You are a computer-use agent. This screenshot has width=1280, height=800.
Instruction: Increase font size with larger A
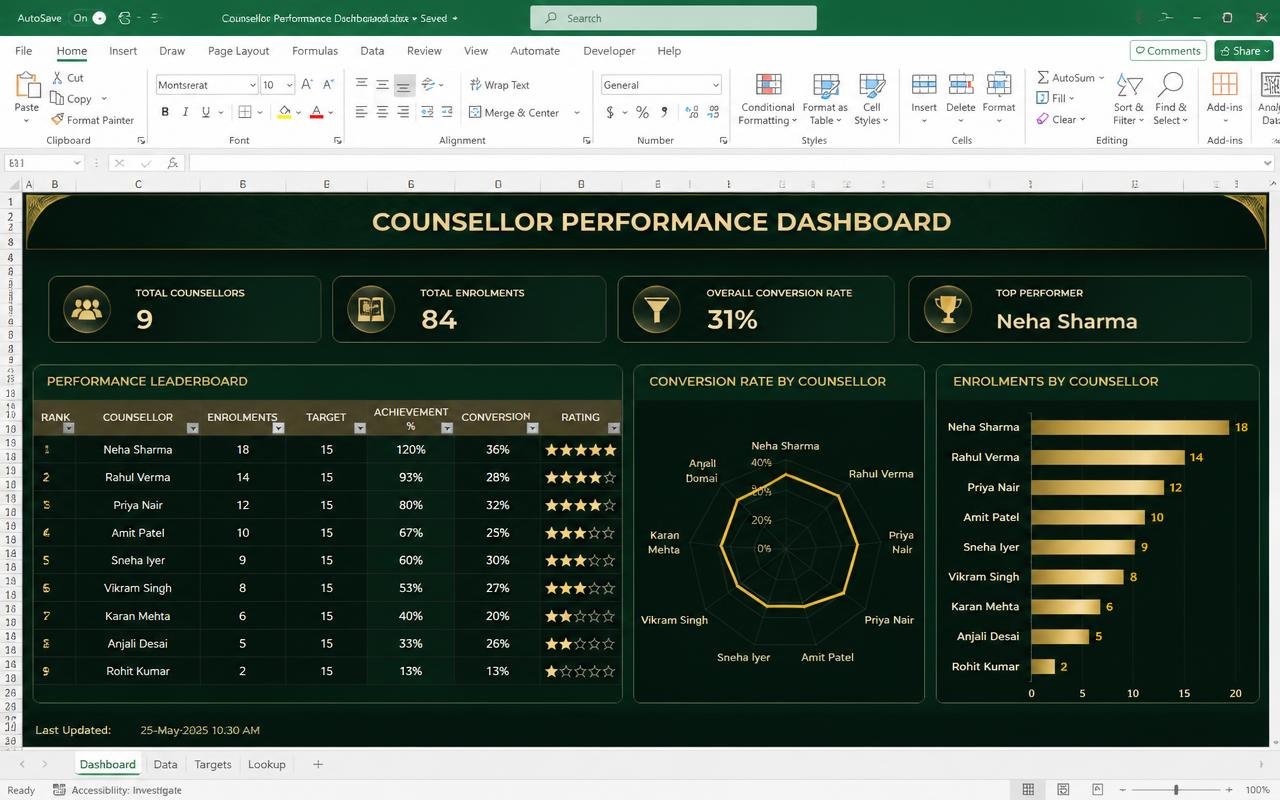pyautogui.click(x=307, y=85)
